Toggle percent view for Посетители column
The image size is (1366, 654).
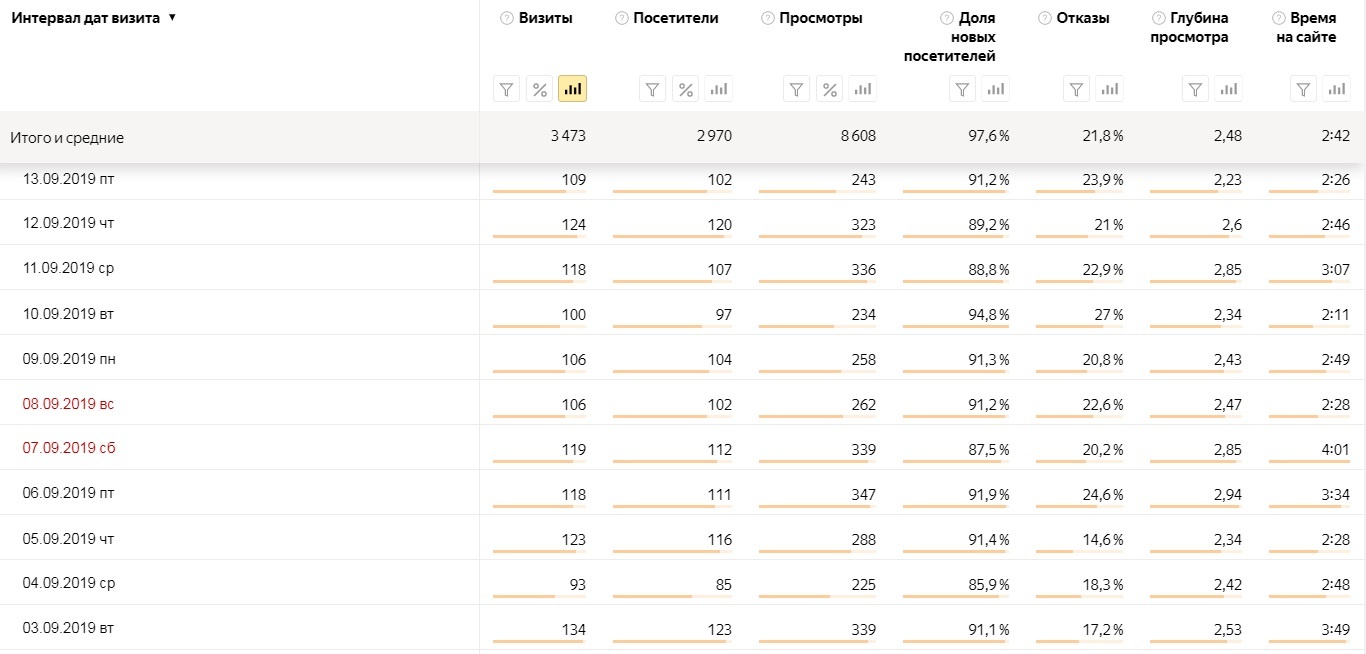click(x=686, y=89)
